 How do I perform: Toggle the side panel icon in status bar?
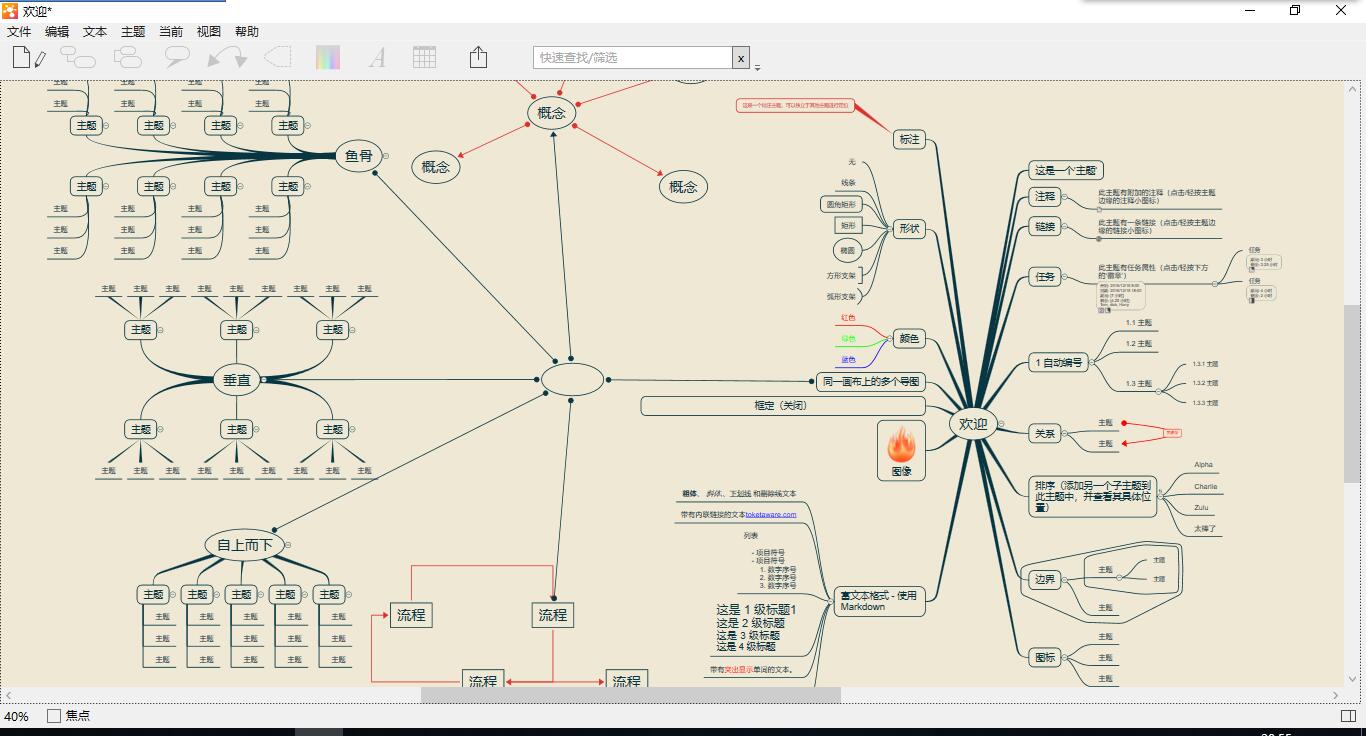[1348, 716]
